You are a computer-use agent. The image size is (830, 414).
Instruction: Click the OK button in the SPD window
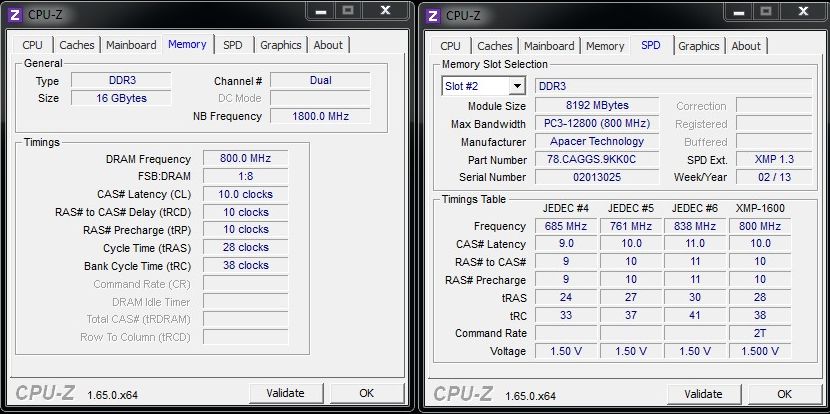coord(785,393)
